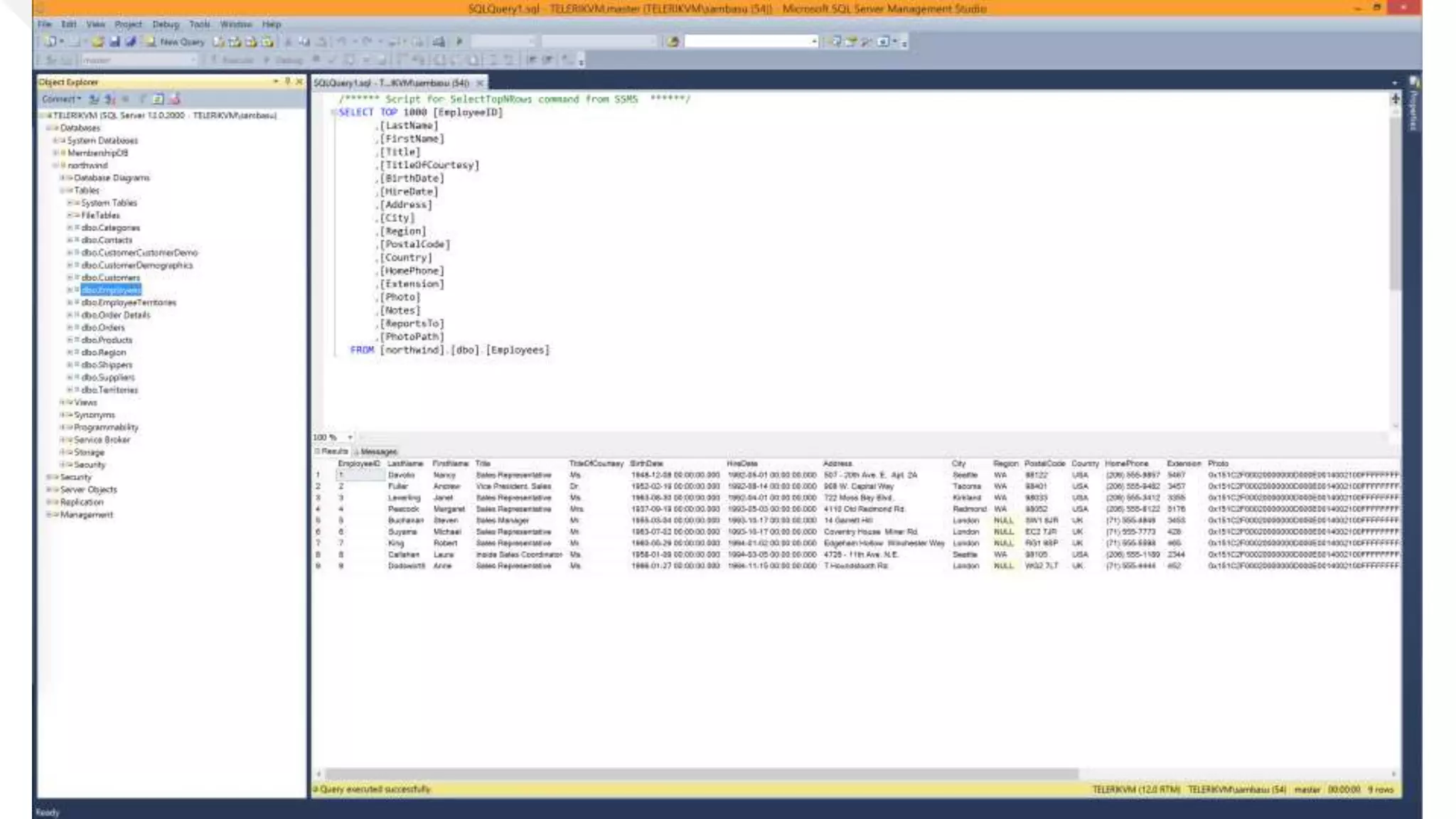Click the New Query toolbar button
Image resolution: width=1456 pixels, height=819 pixels.
tap(175, 42)
